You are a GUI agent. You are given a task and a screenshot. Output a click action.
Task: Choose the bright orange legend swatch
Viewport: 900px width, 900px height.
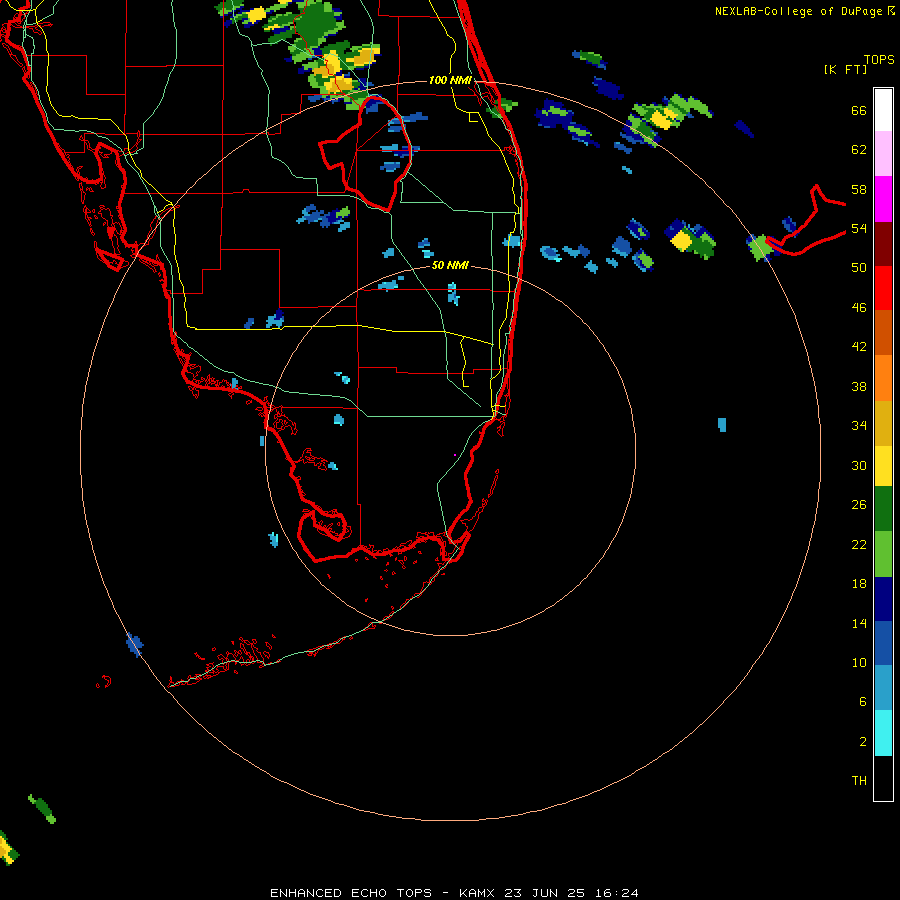click(x=883, y=378)
